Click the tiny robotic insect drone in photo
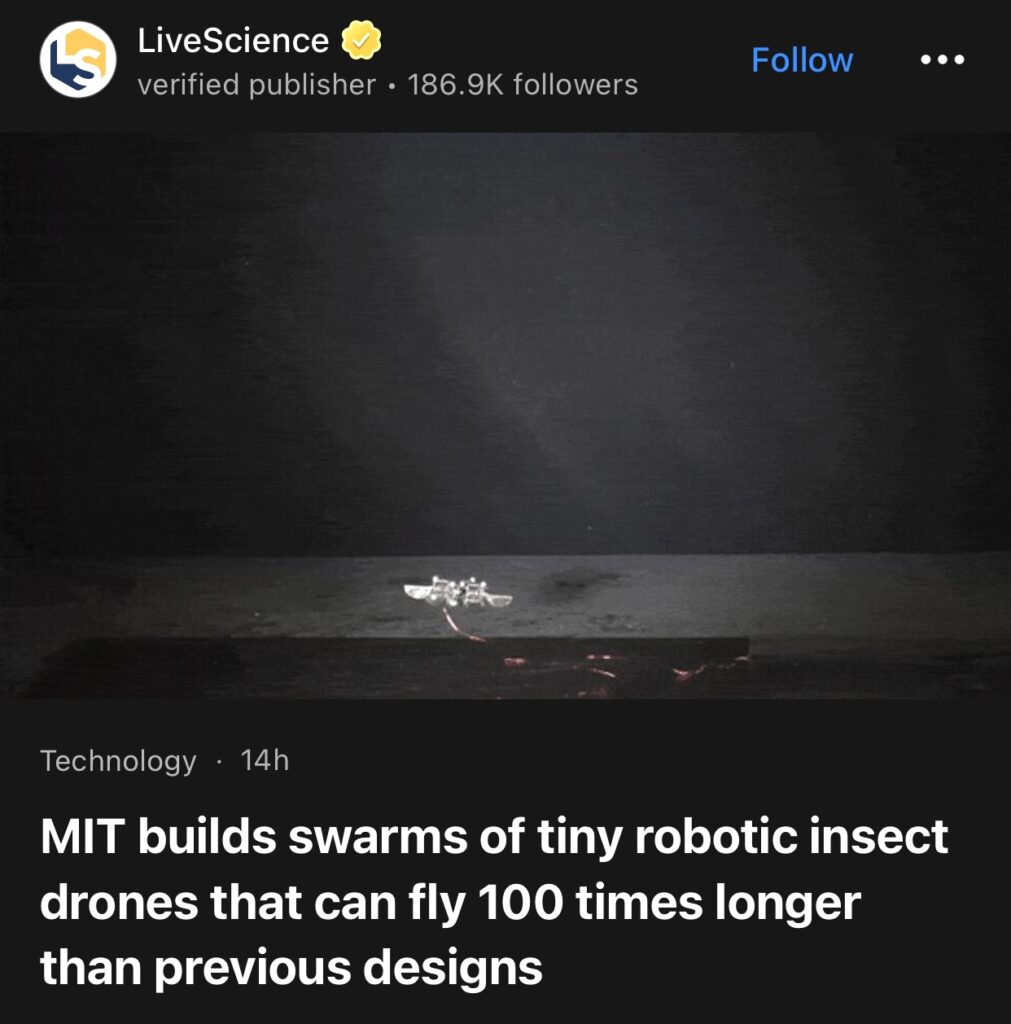The width and height of the screenshot is (1011, 1024). [x=457, y=592]
